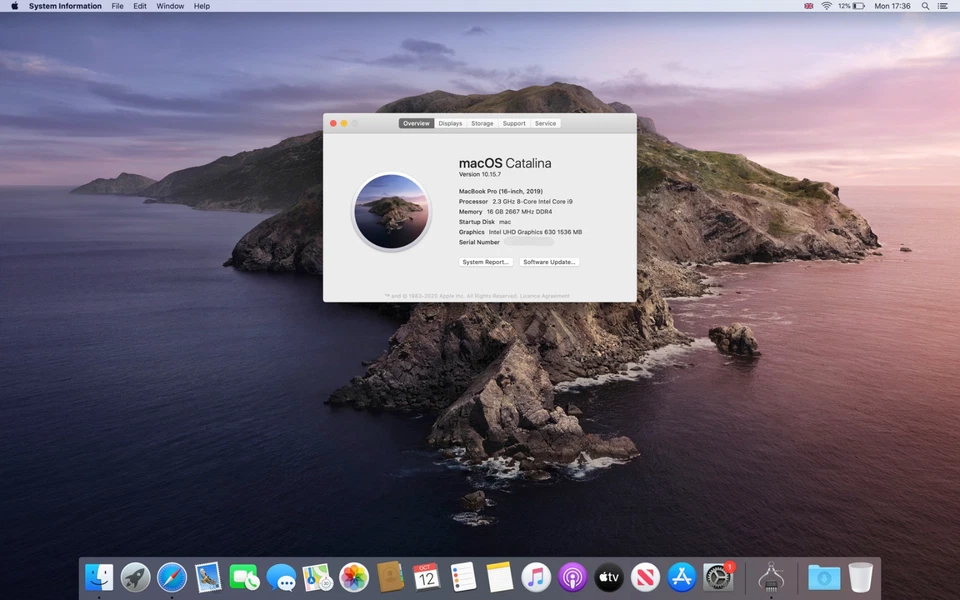Open Notification Center list icon
The width and height of the screenshot is (960, 600).
click(x=943, y=6)
